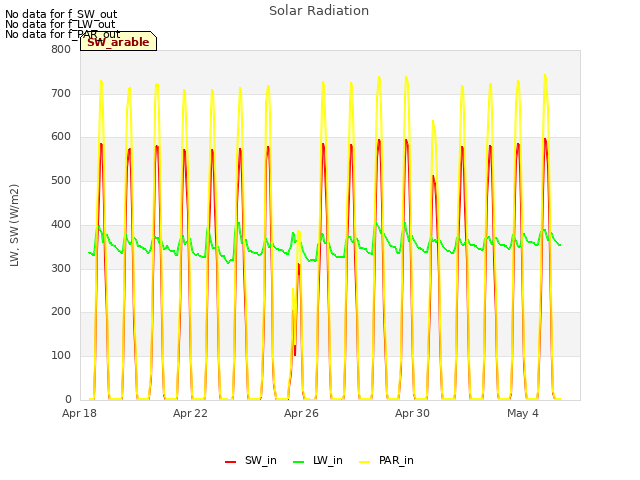Click the y-axis title LW, SW (W/m2)
640x480 pixels.
pos(14,225)
